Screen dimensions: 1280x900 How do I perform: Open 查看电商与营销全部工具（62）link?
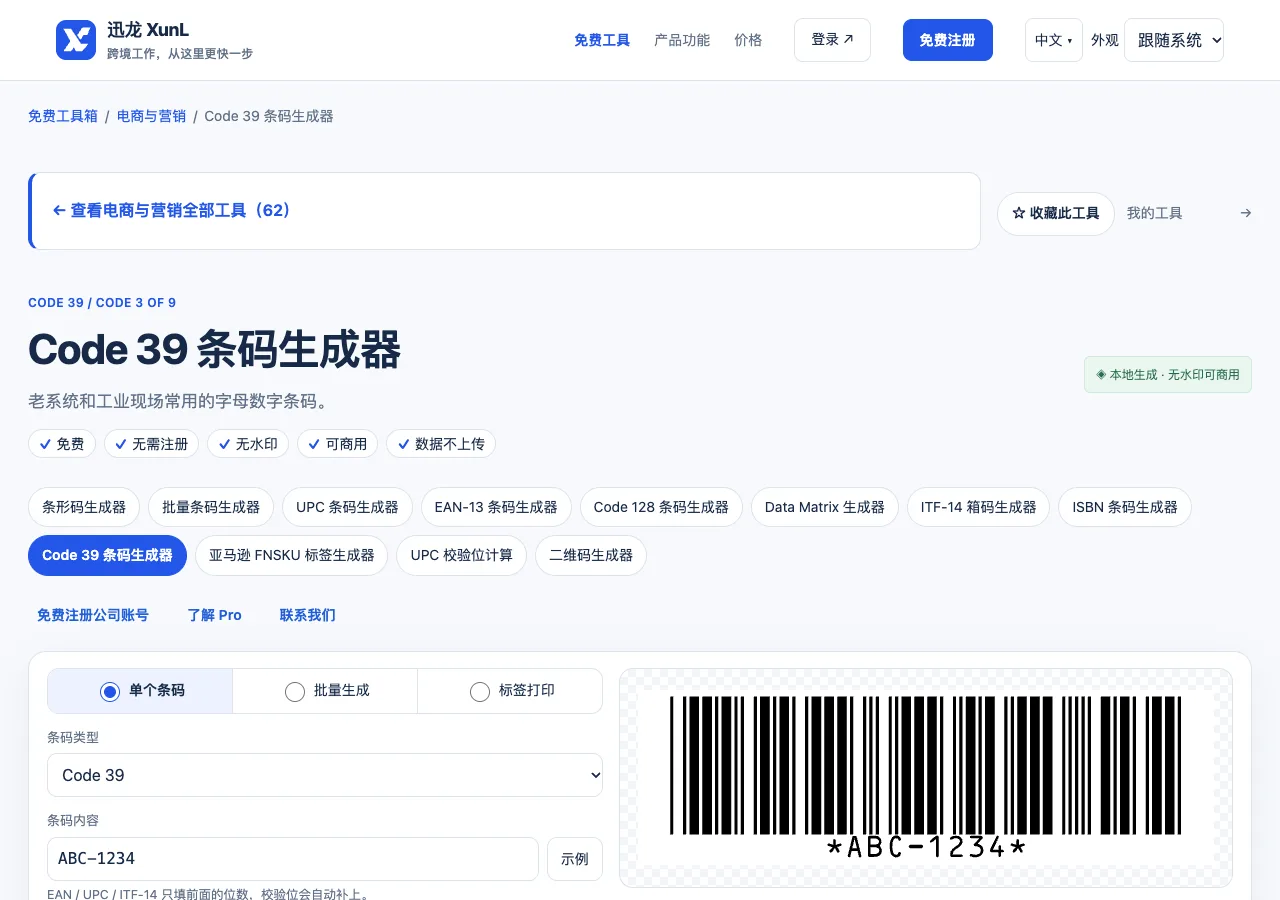point(171,211)
